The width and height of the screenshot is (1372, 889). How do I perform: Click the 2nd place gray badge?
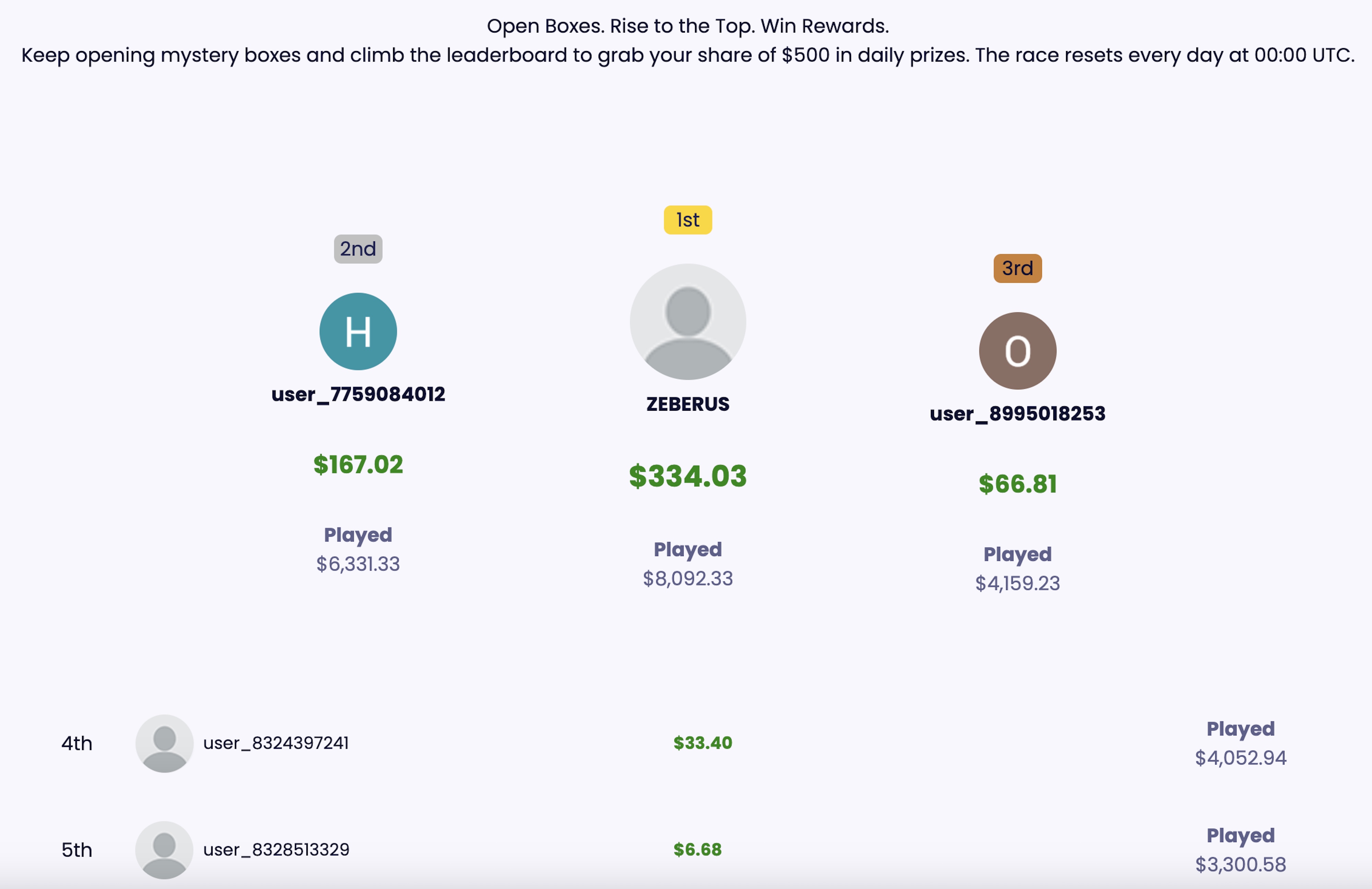(x=358, y=250)
